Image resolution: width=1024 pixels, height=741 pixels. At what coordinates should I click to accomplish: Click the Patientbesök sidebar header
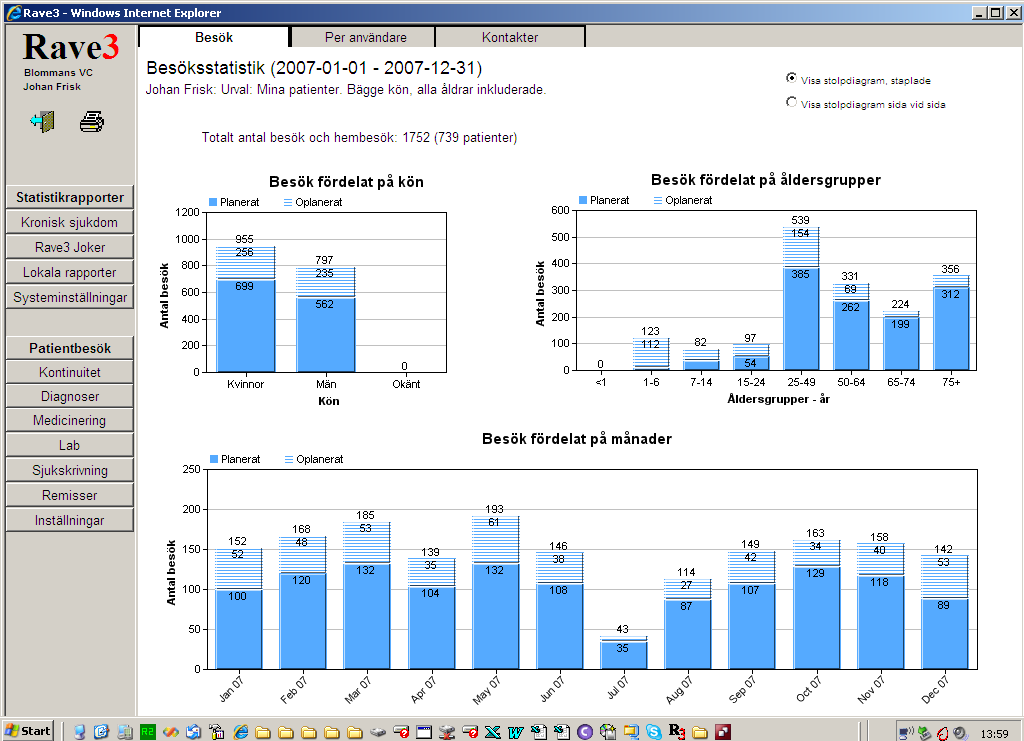pos(70,348)
